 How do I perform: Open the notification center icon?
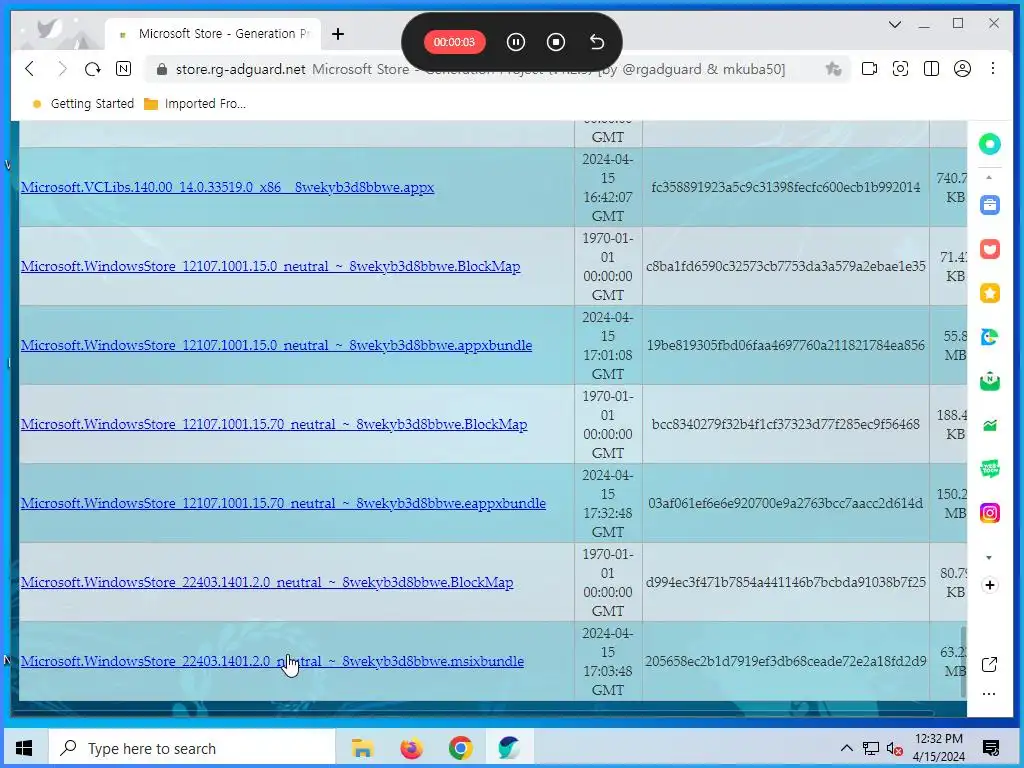[991, 748]
